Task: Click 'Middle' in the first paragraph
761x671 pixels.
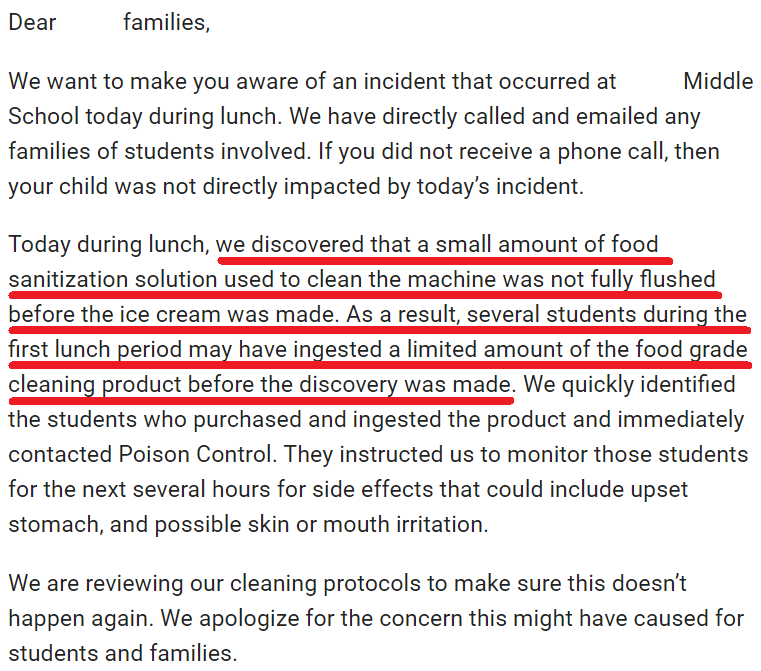Action: pyautogui.click(x=718, y=81)
